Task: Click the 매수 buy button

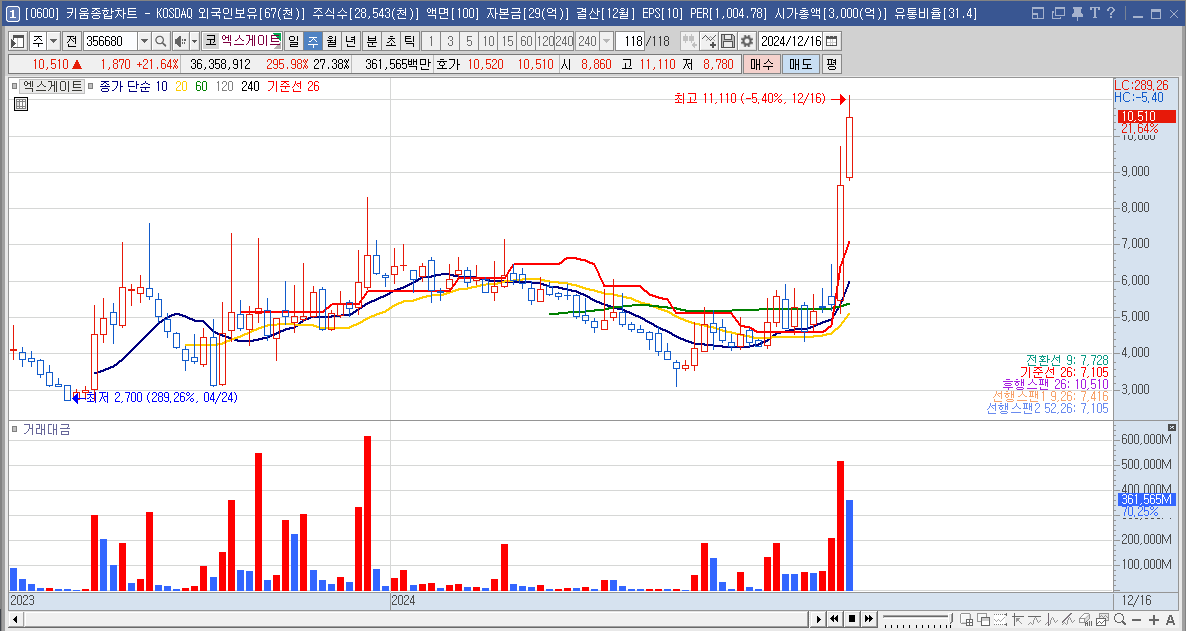Action: pos(761,64)
